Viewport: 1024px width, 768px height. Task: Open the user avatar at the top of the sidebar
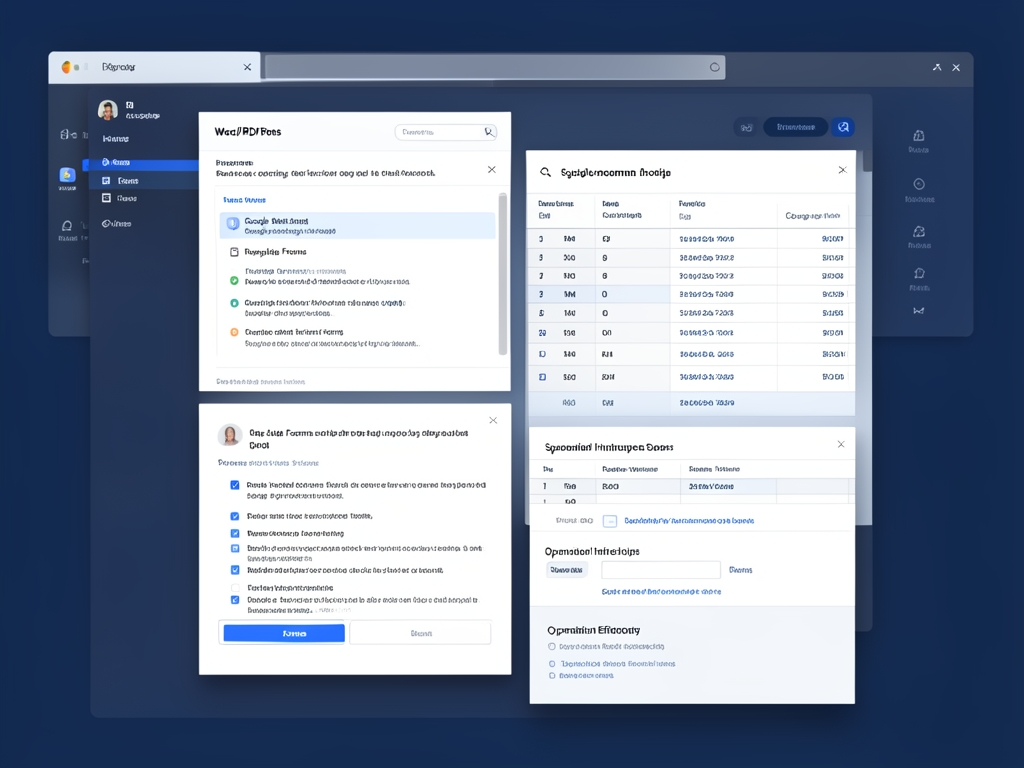tap(108, 110)
